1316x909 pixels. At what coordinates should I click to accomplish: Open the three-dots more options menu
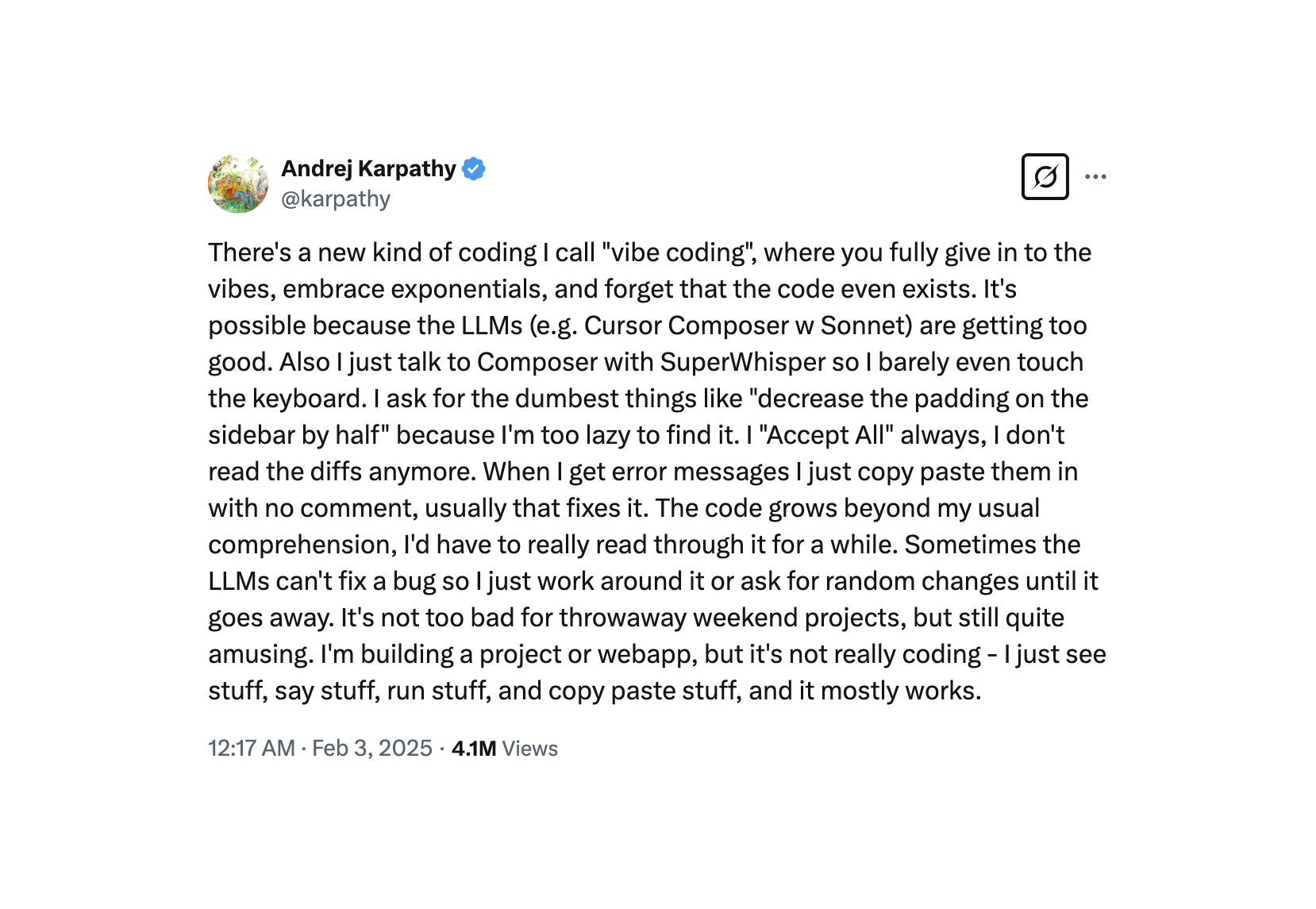pyautogui.click(x=1095, y=176)
